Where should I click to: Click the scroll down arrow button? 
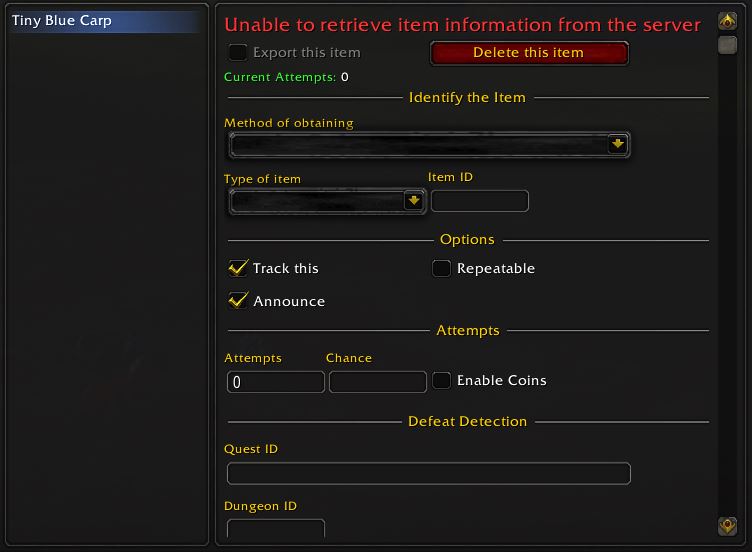[x=728, y=526]
